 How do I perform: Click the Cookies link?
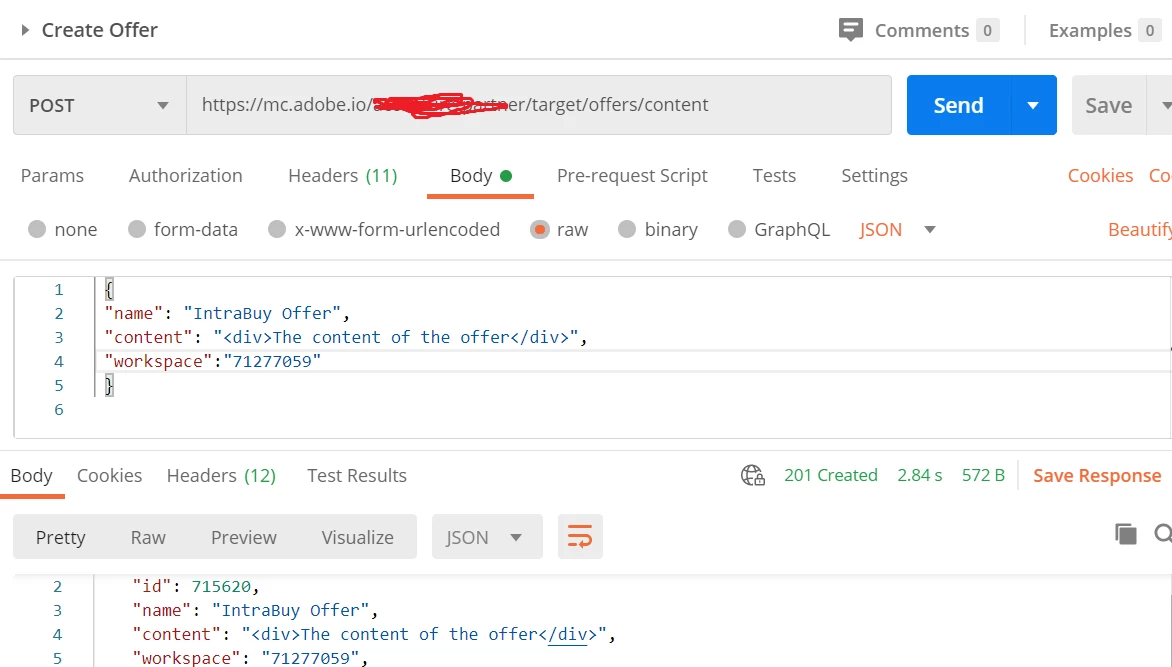point(1100,176)
